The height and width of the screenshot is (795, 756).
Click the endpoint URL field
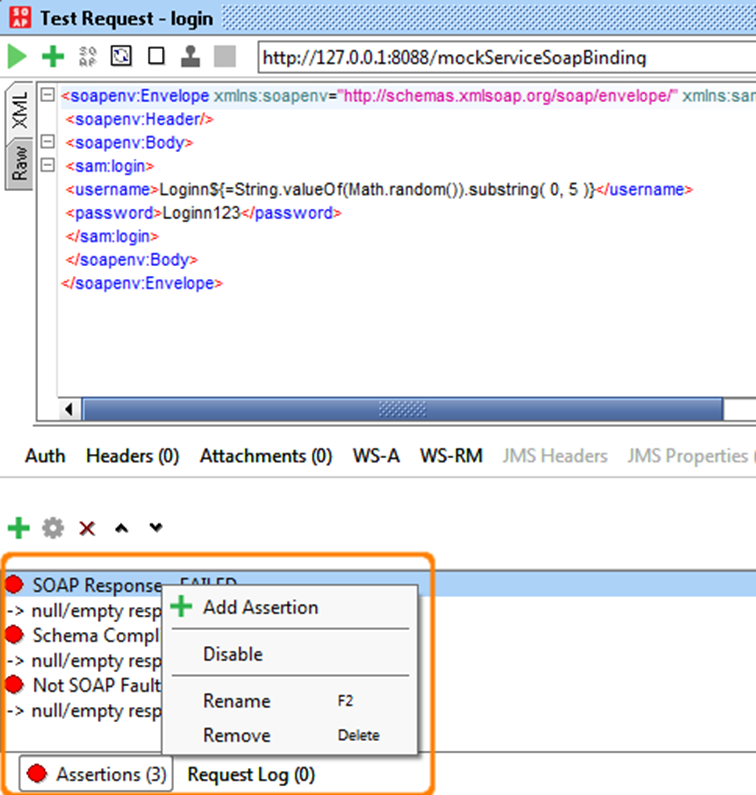[x=507, y=57]
